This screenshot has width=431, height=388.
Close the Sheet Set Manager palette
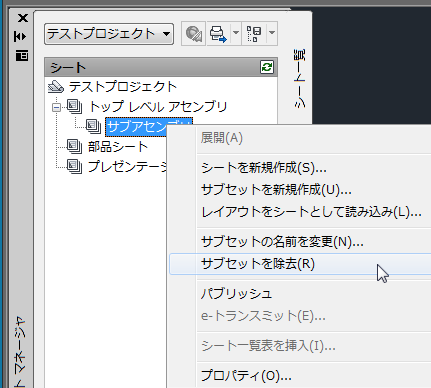(x=23, y=18)
